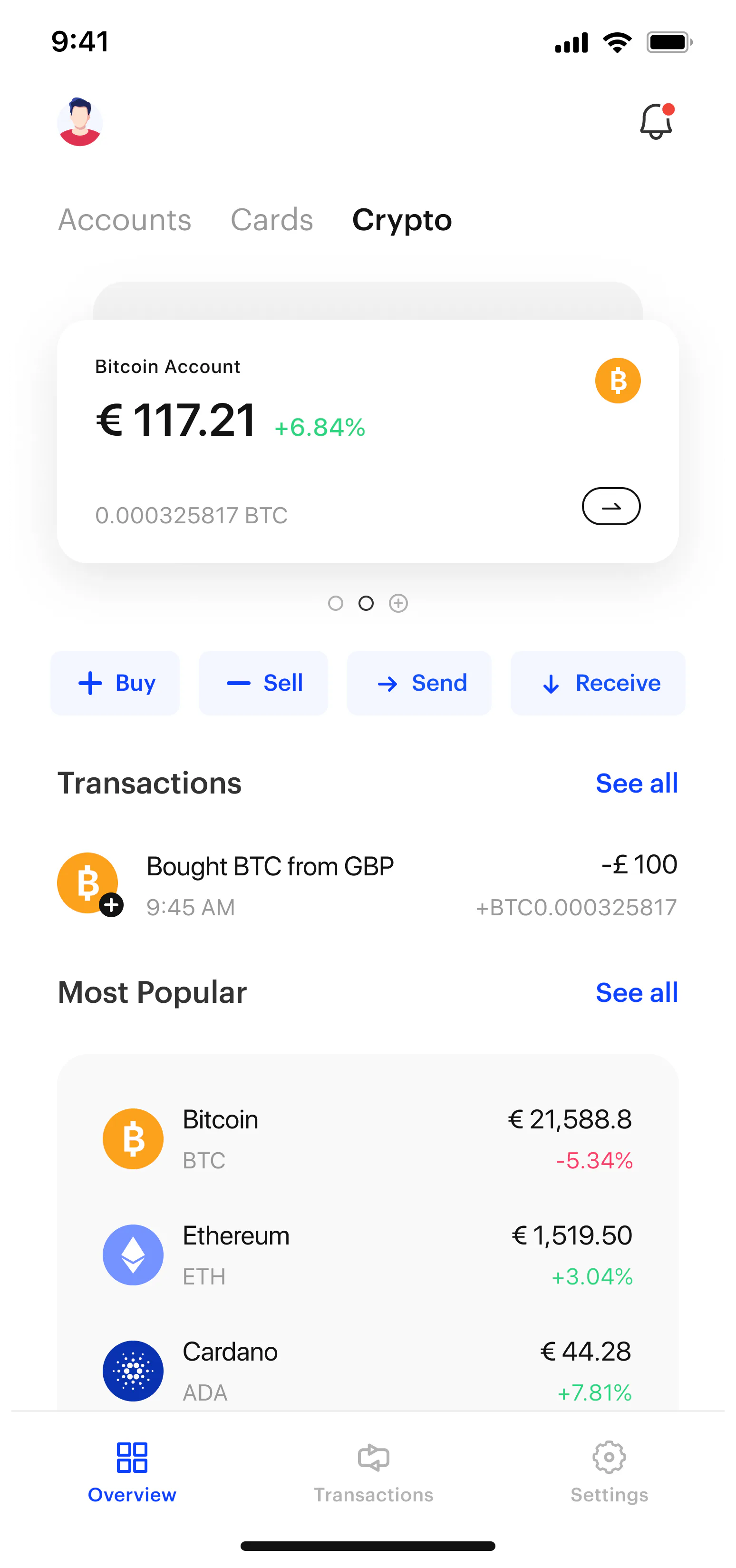Add new account via plus page indicator
Image resolution: width=736 pixels, height=1568 pixels.
(x=398, y=603)
